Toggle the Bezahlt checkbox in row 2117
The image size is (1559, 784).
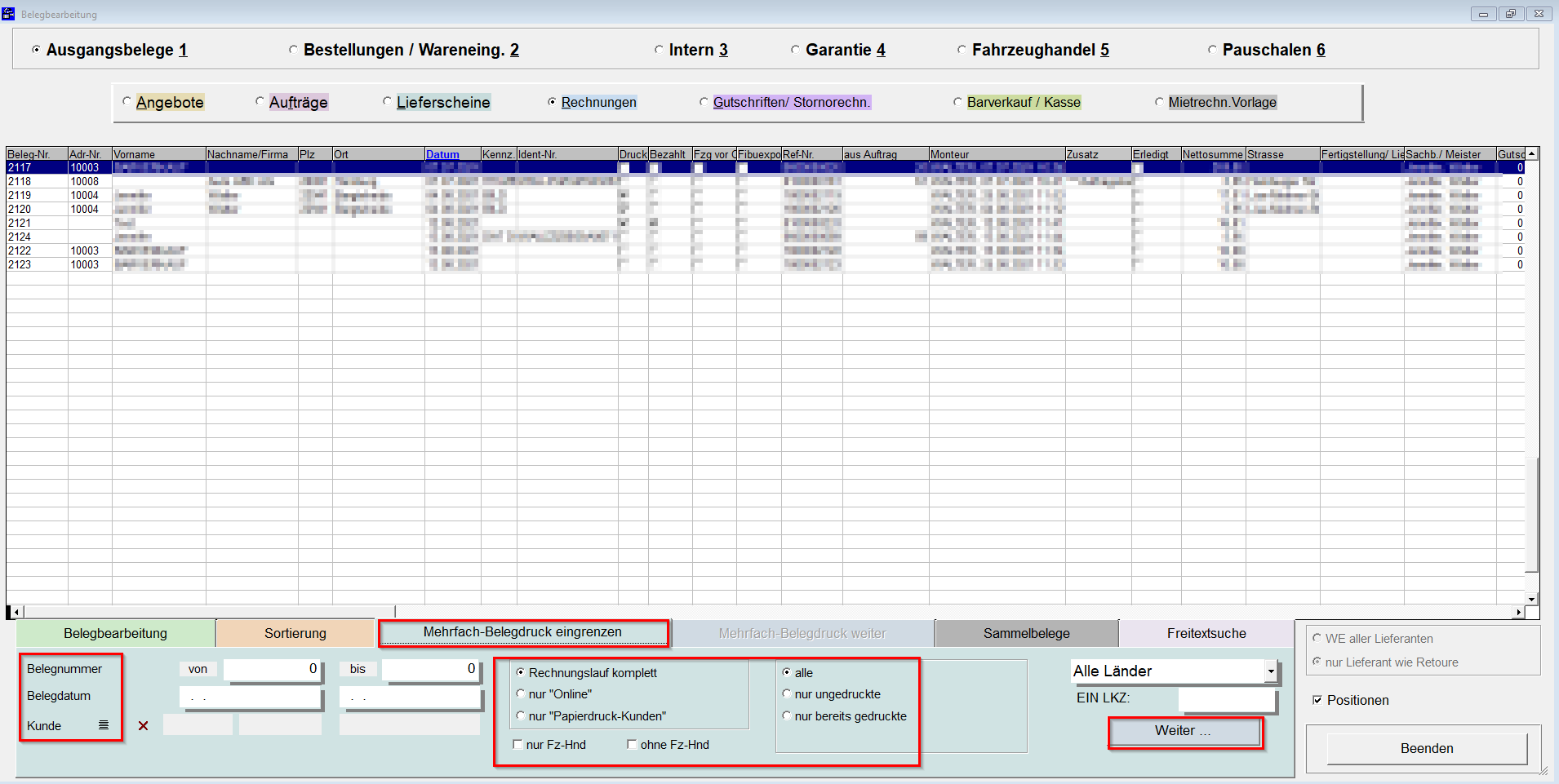pos(655,168)
